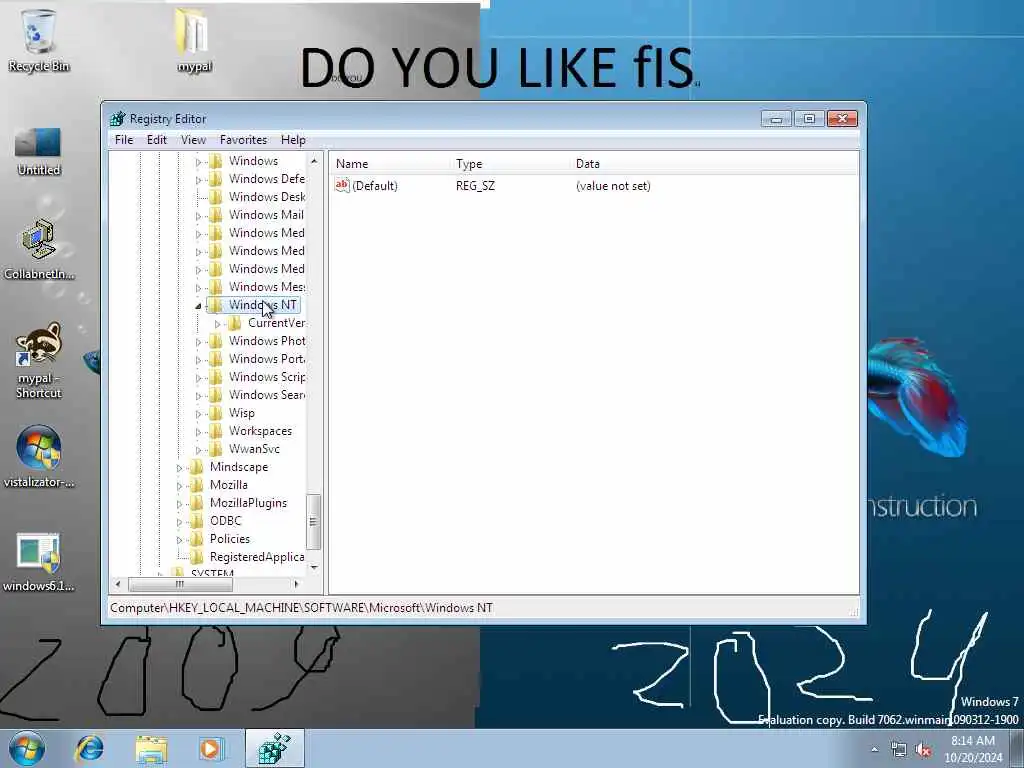Click the Registry Editor title bar icon
1024x768 pixels.
(x=118, y=119)
